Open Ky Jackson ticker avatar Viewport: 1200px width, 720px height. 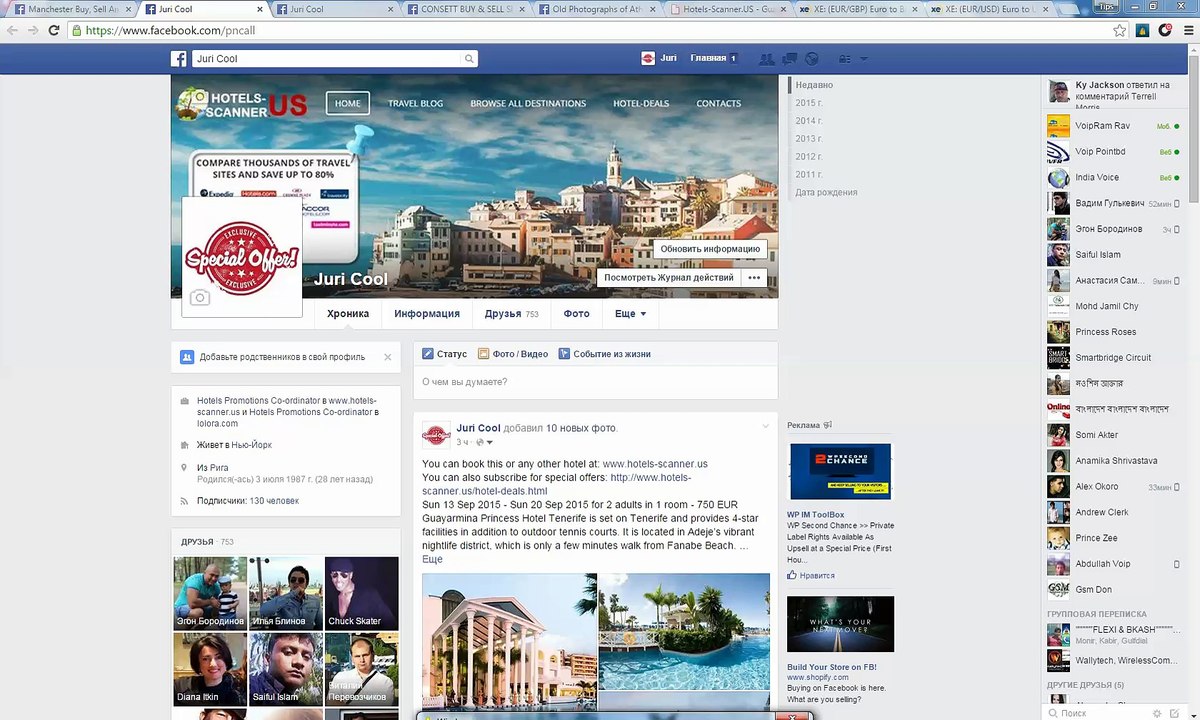point(1058,93)
